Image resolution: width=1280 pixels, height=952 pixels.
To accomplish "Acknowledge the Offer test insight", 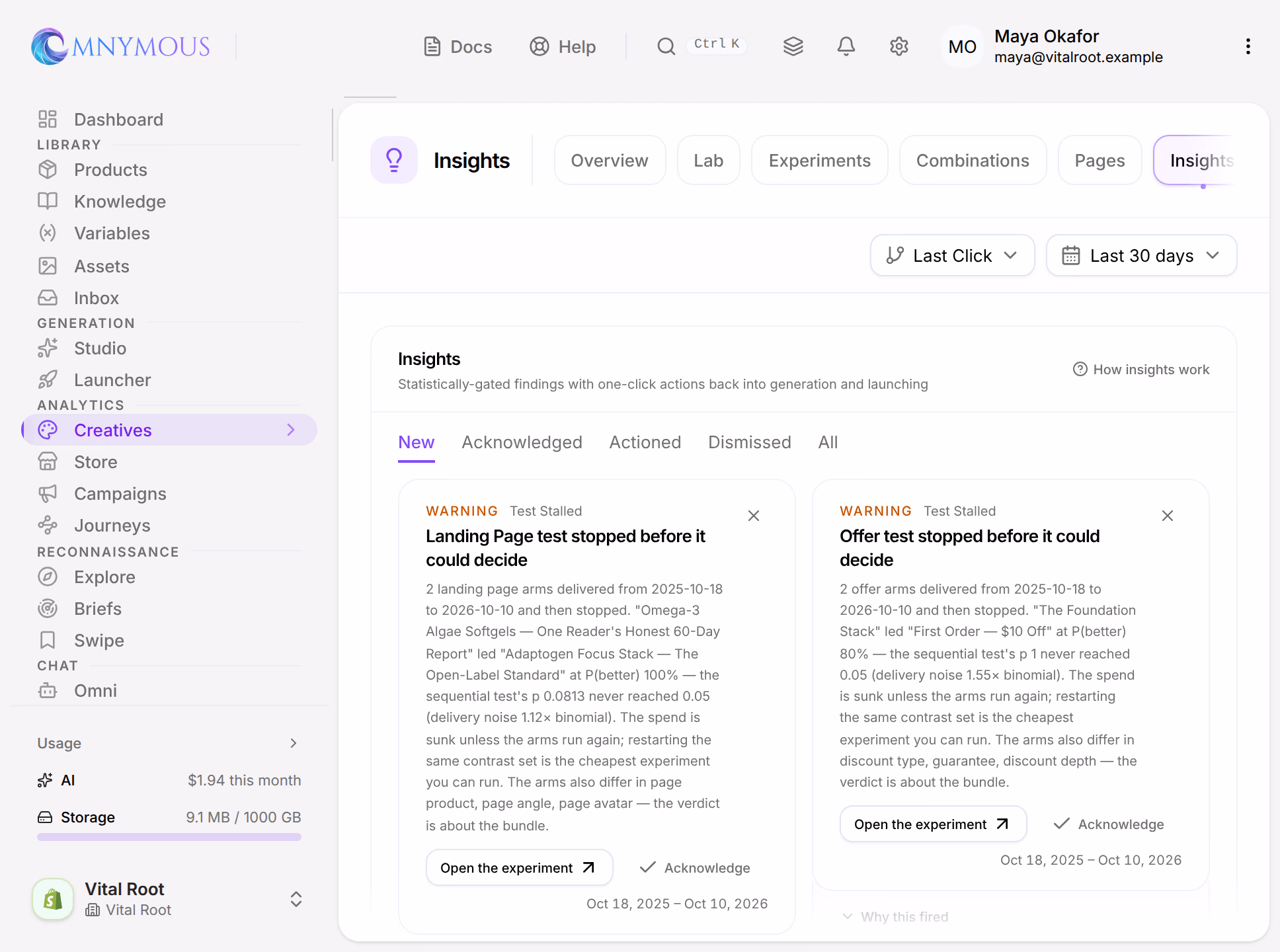I will click(1109, 824).
